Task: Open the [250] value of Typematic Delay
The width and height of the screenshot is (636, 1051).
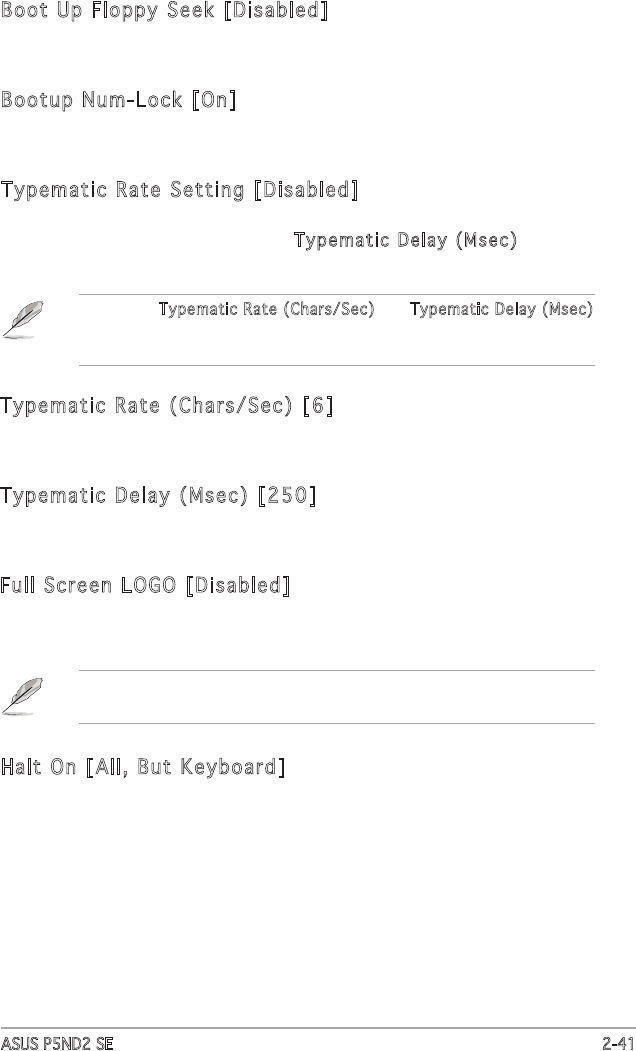Action: coord(287,496)
